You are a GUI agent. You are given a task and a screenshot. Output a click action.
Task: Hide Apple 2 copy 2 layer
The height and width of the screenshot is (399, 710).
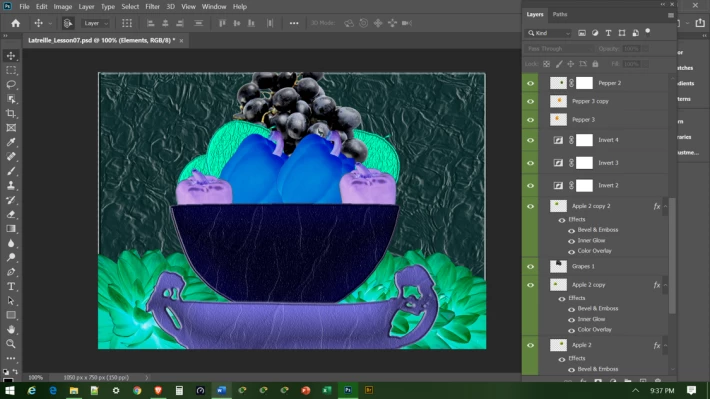(x=530, y=207)
